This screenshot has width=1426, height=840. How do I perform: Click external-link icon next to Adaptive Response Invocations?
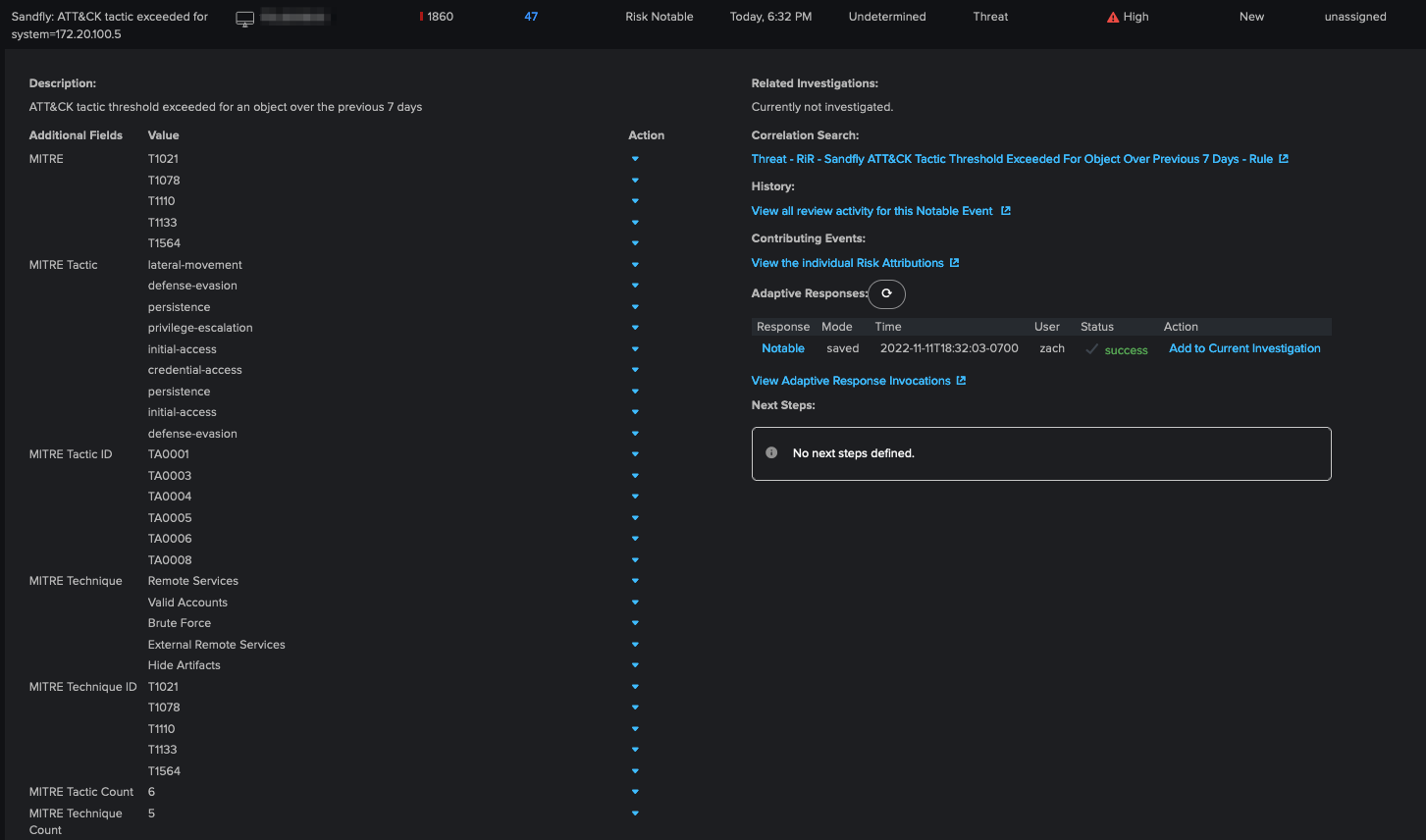(961, 381)
